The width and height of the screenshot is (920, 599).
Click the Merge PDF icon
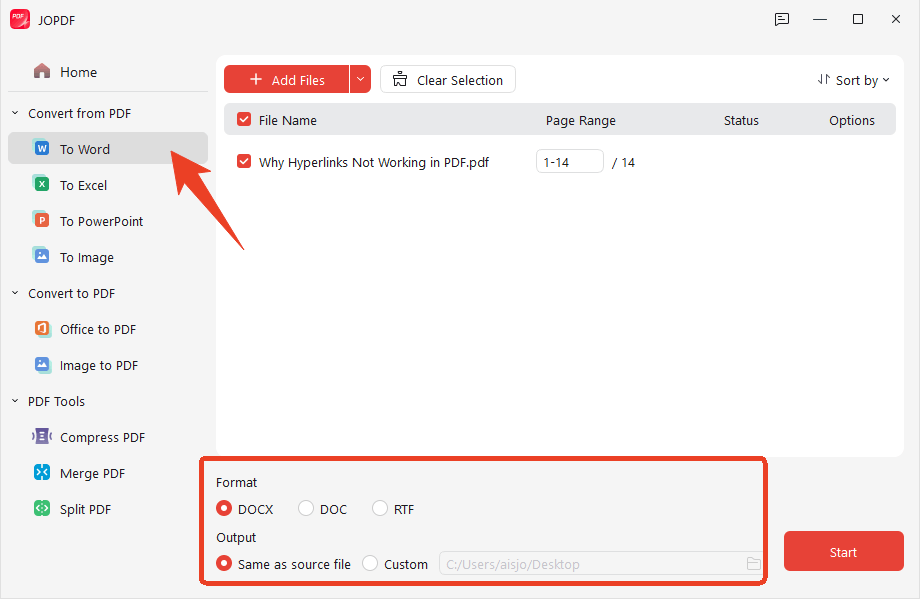pos(42,472)
